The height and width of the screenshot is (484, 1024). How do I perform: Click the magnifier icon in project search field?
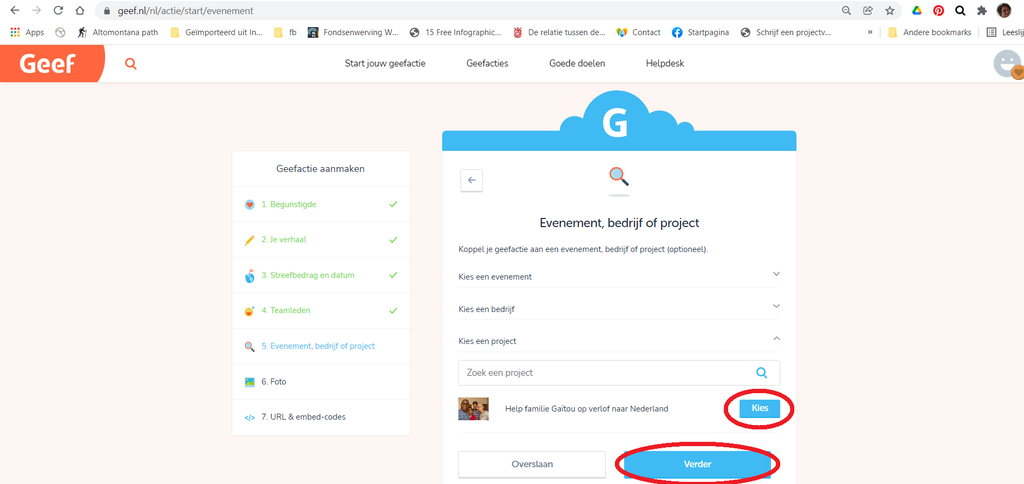(762, 373)
